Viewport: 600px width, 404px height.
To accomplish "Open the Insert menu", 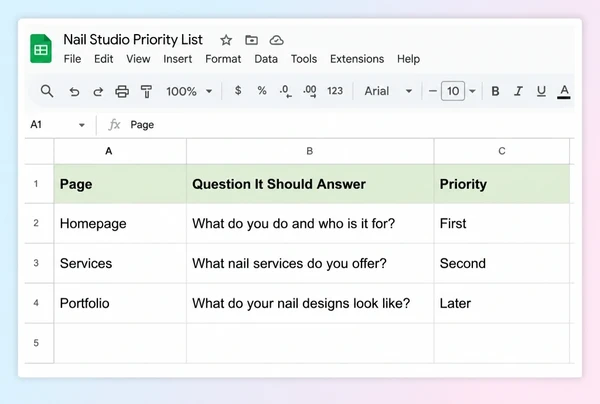I will [178, 59].
